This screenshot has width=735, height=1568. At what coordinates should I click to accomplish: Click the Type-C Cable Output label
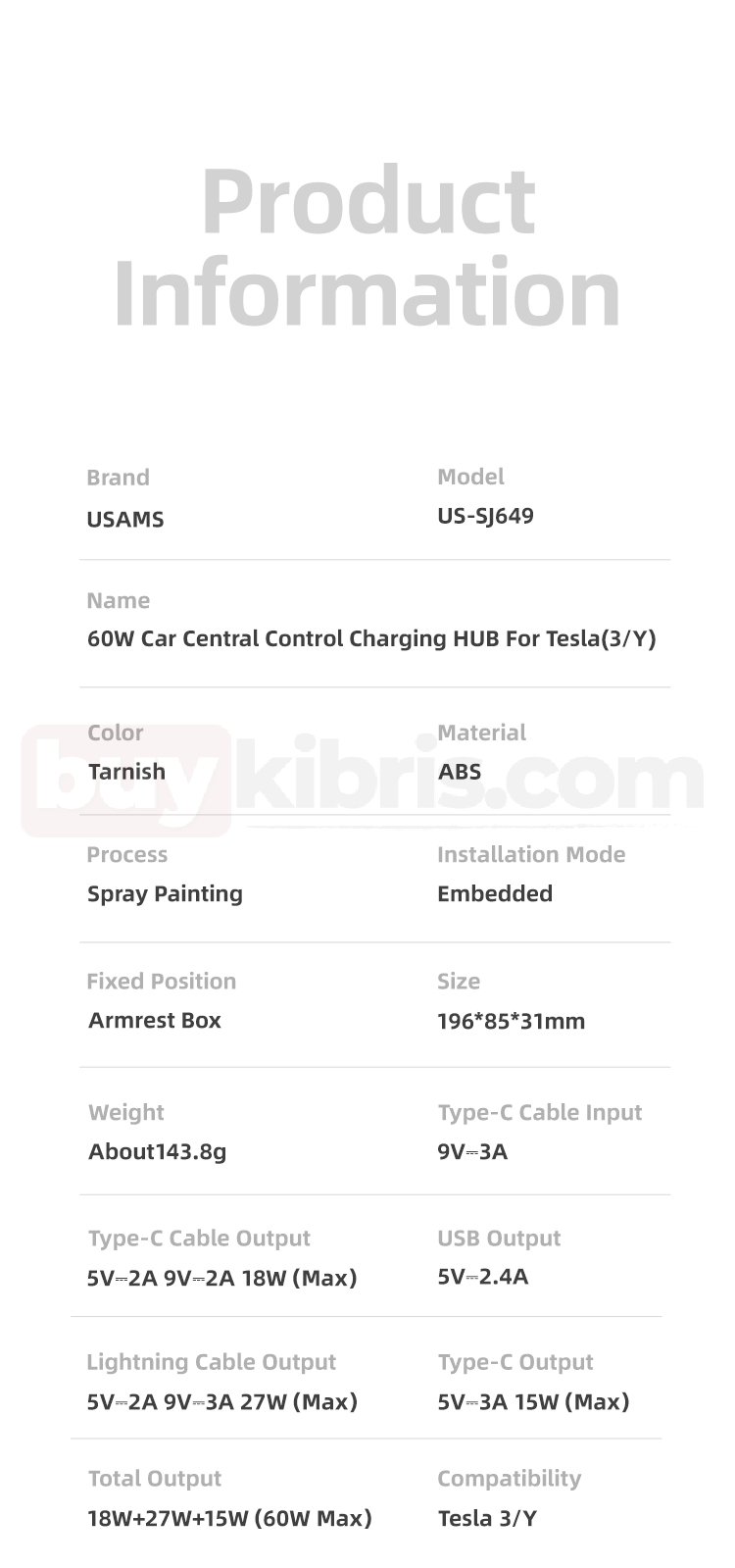[x=199, y=1239]
